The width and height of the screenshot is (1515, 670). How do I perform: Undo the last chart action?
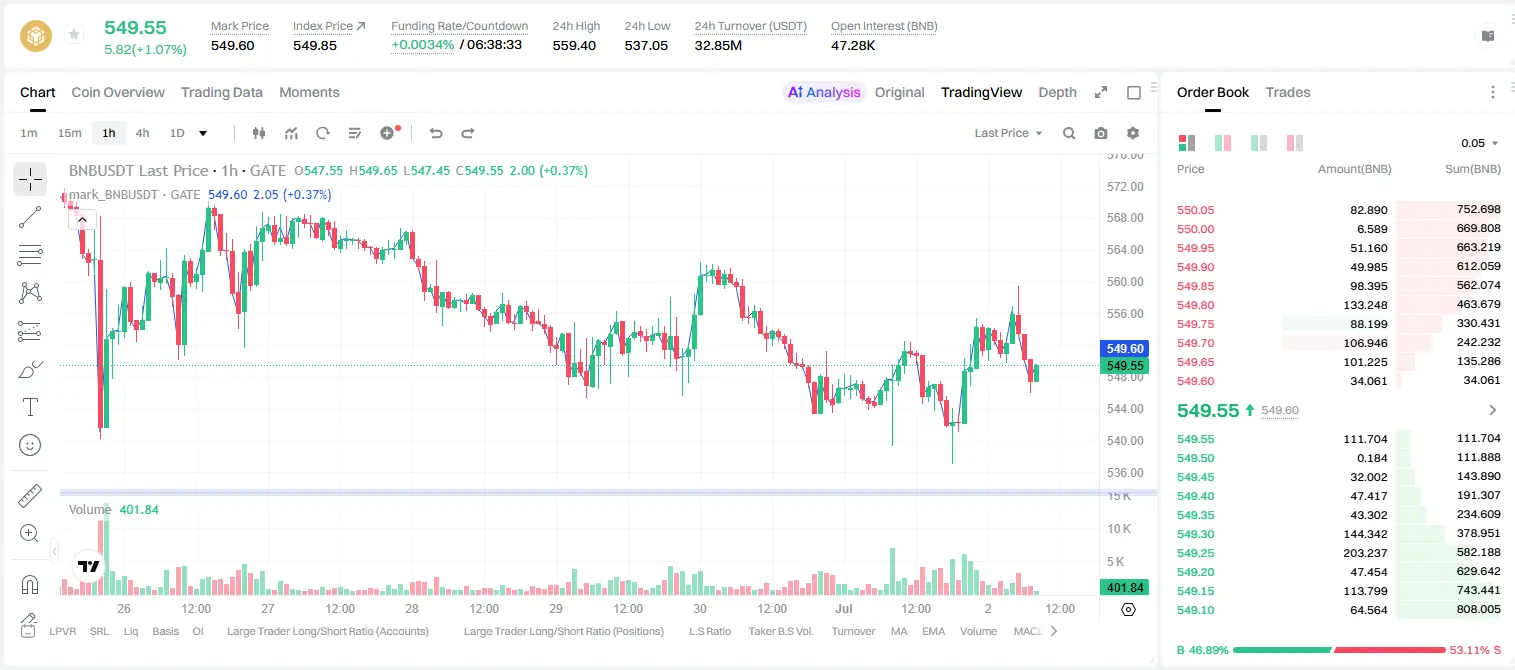tap(436, 133)
